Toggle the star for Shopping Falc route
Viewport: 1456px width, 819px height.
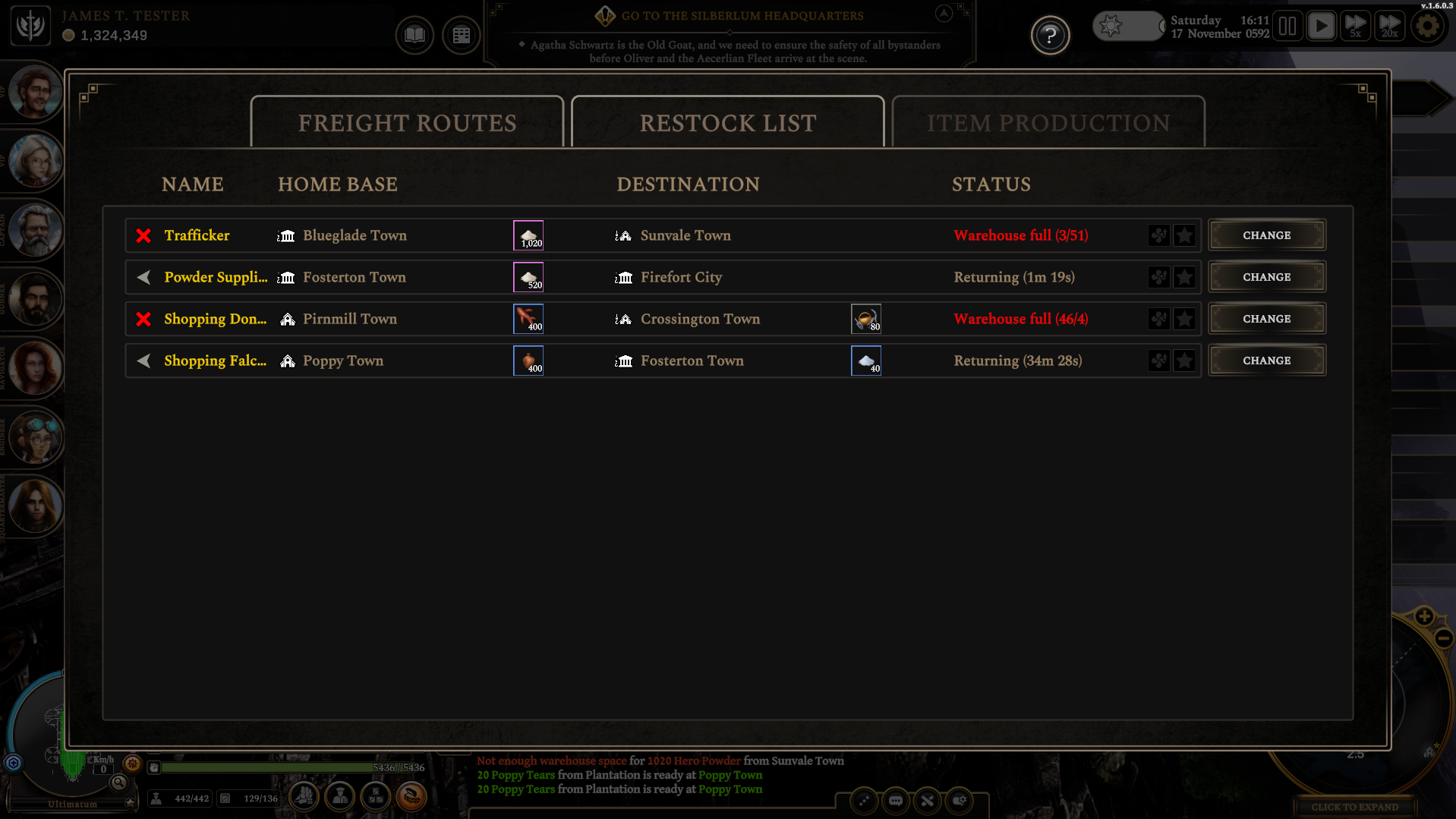coord(1184,361)
